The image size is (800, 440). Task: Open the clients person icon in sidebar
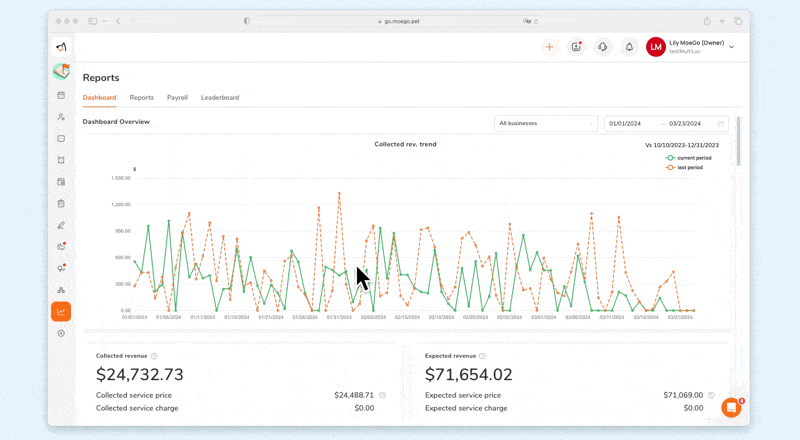(61, 117)
